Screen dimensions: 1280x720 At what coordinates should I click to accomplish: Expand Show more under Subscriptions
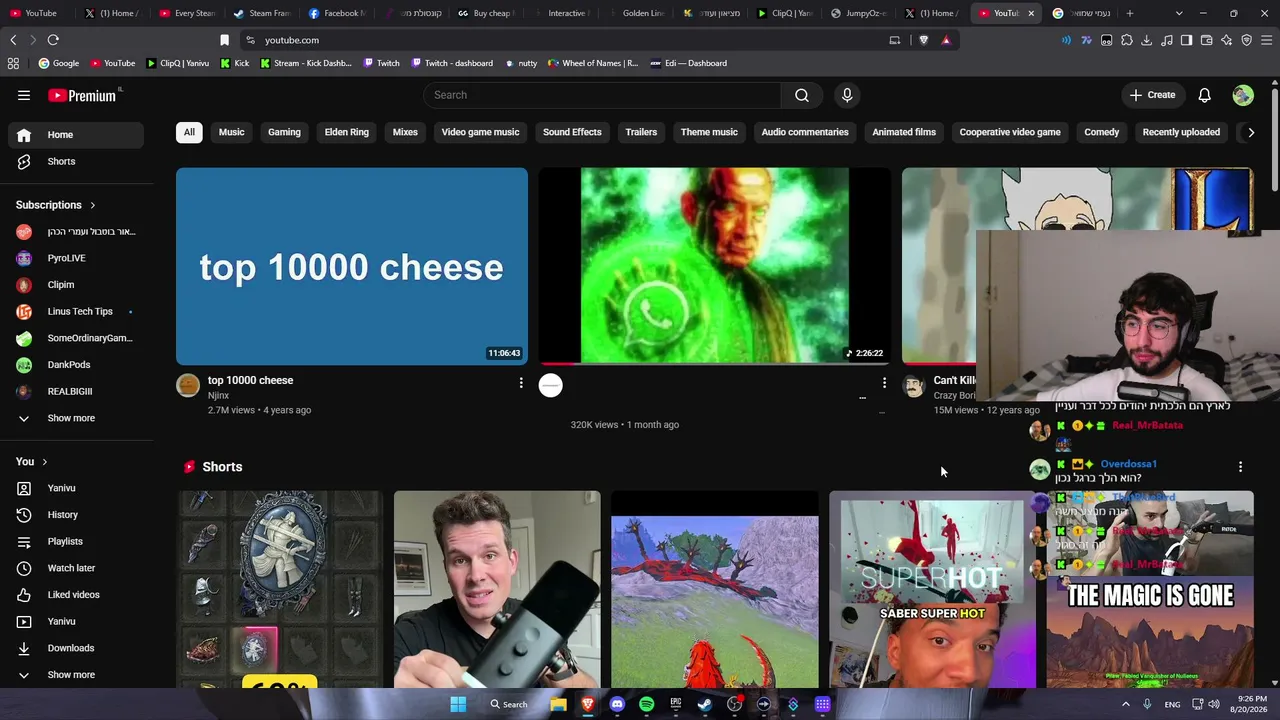71,418
